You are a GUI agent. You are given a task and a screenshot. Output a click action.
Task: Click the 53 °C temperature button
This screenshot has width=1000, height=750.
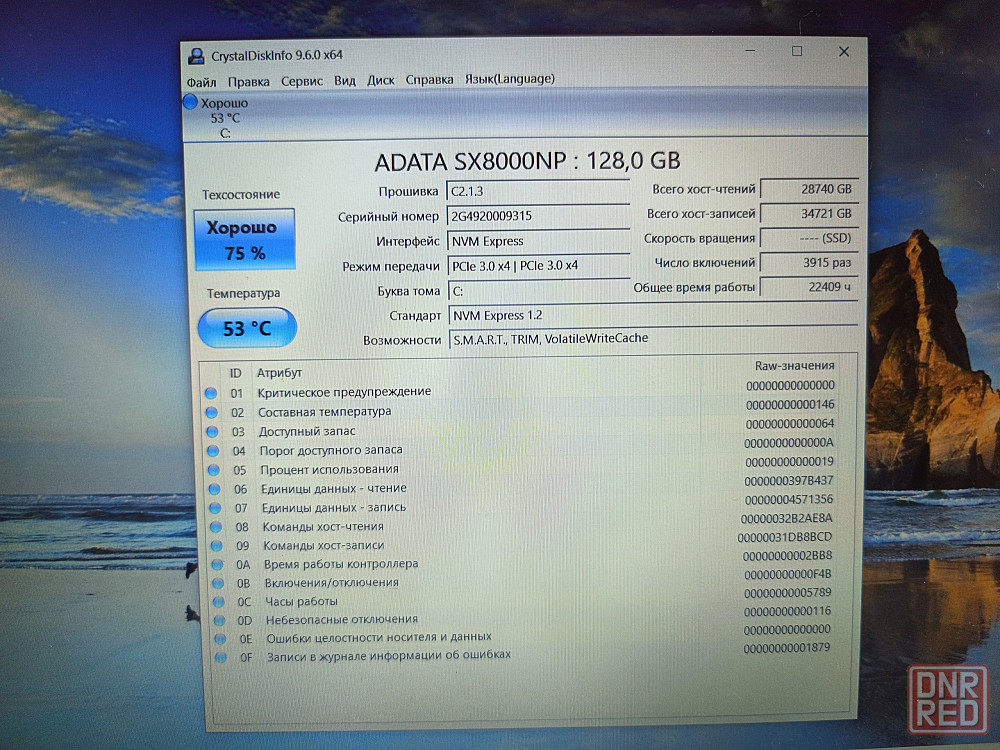tap(247, 328)
